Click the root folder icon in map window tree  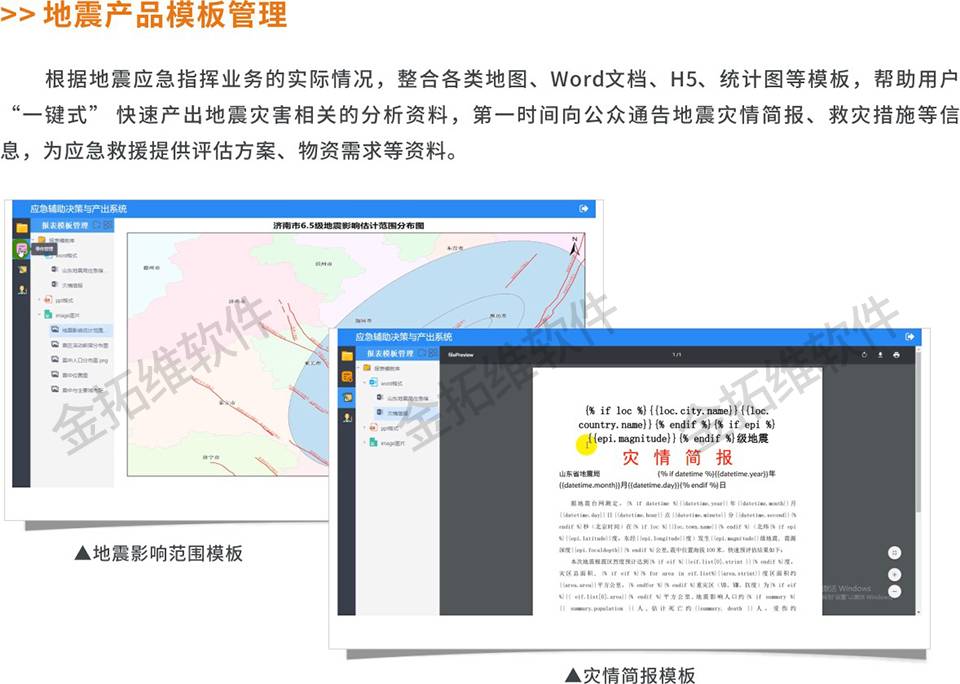coord(42,240)
